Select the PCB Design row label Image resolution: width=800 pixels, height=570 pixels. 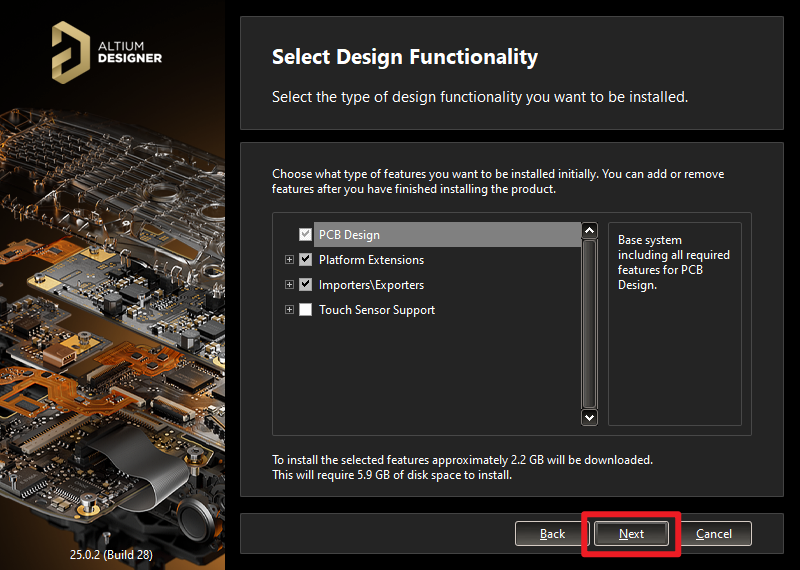coord(349,235)
